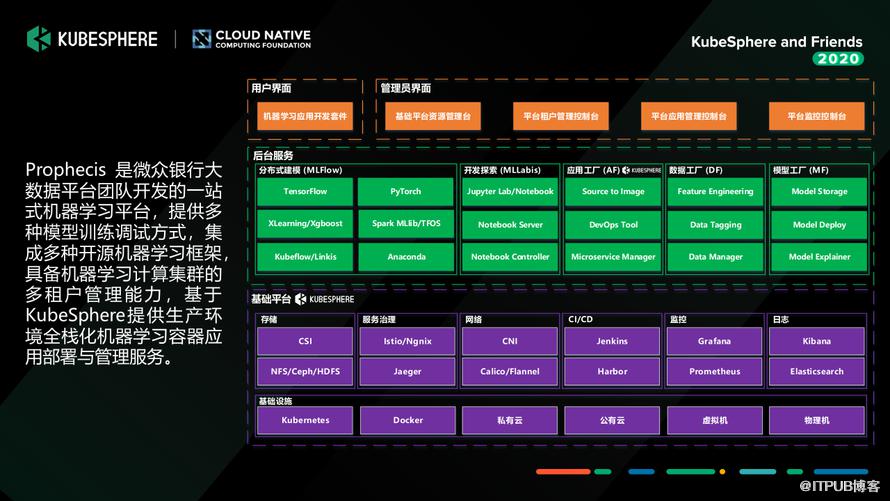Click the 用户界面 section heading
Screen dimensions: 890x501
click(x=271, y=88)
